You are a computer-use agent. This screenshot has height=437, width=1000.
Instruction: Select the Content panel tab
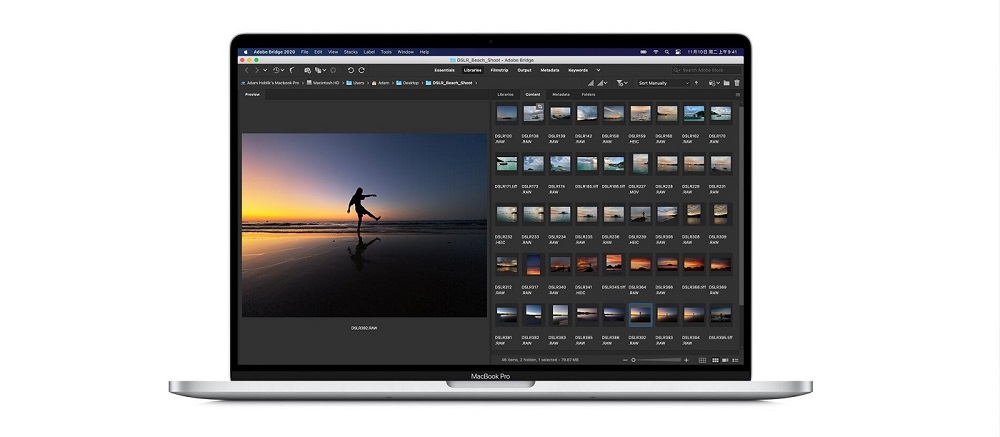pos(533,94)
